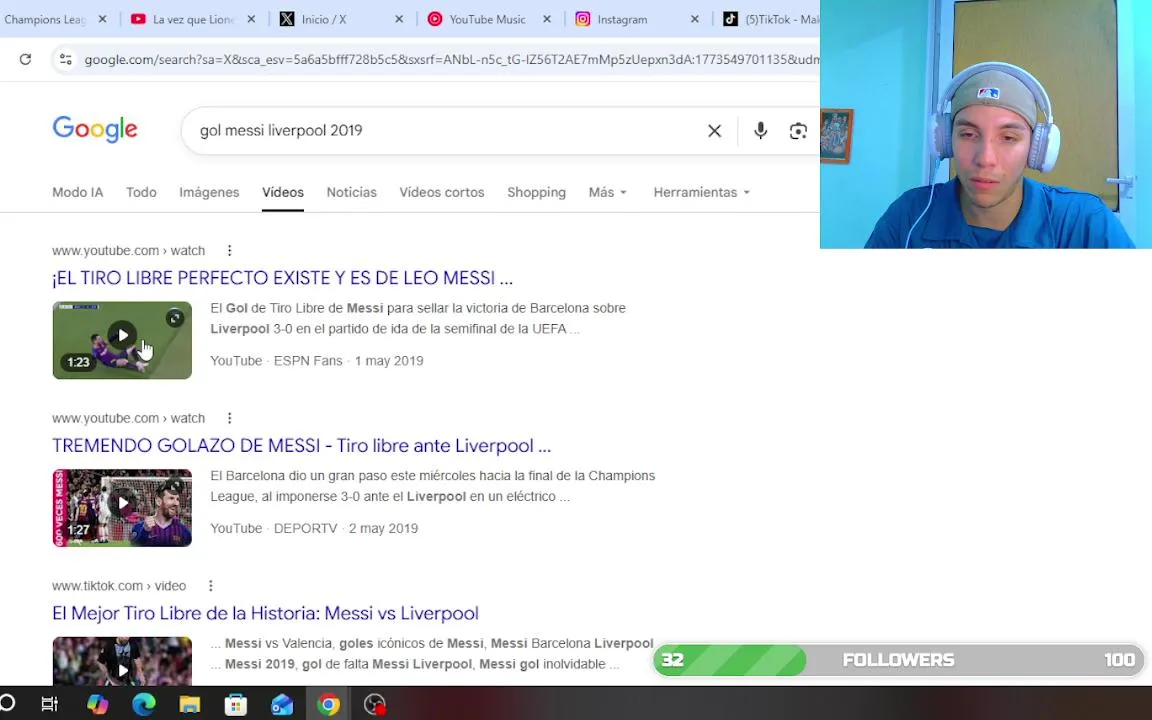The width and height of the screenshot is (1152, 720).
Task: Click the followers progress bar overlay
Action: (899, 660)
